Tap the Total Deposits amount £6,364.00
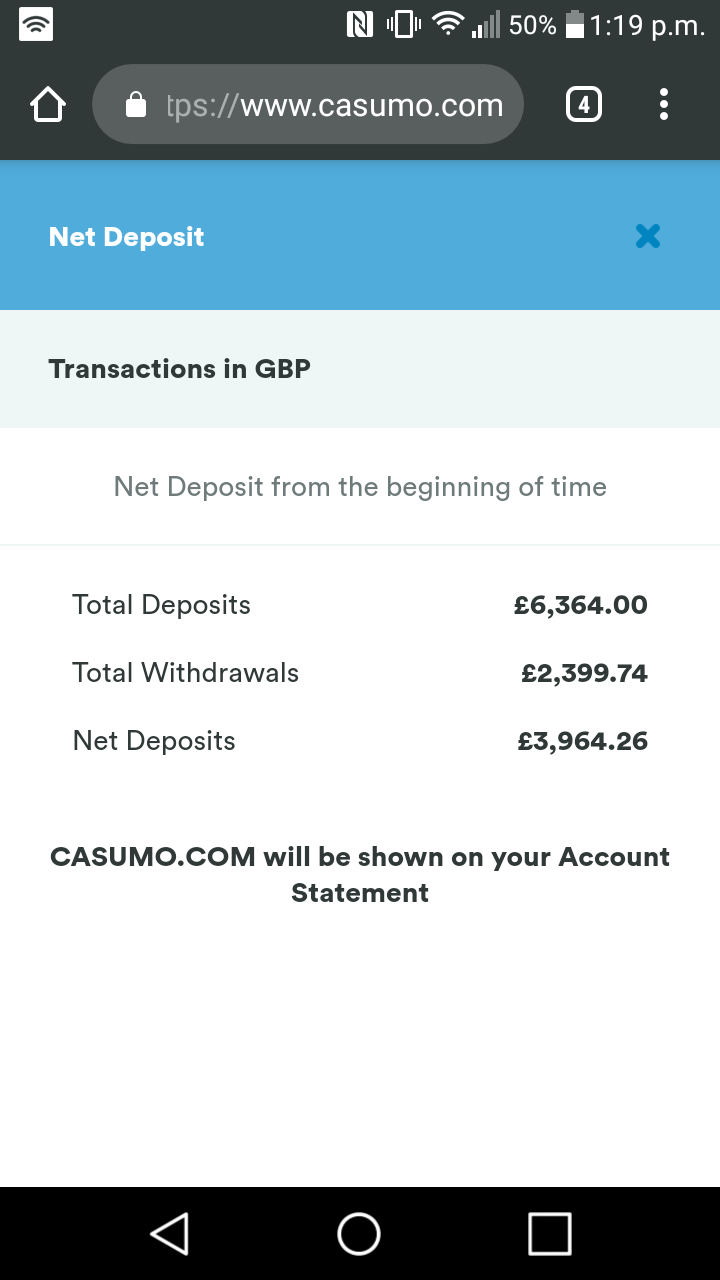The height and width of the screenshot is (1280, 720). coord(581,605)
